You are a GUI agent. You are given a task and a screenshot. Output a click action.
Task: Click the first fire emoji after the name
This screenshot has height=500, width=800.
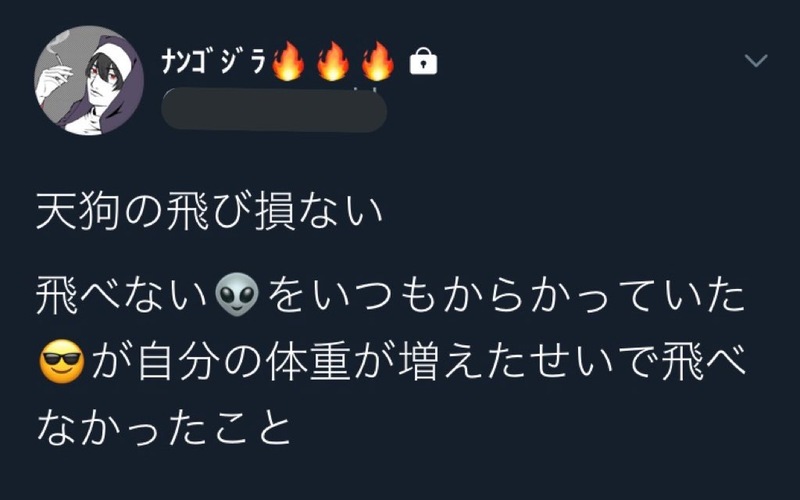pyautogui.click(x=288, y=61)
